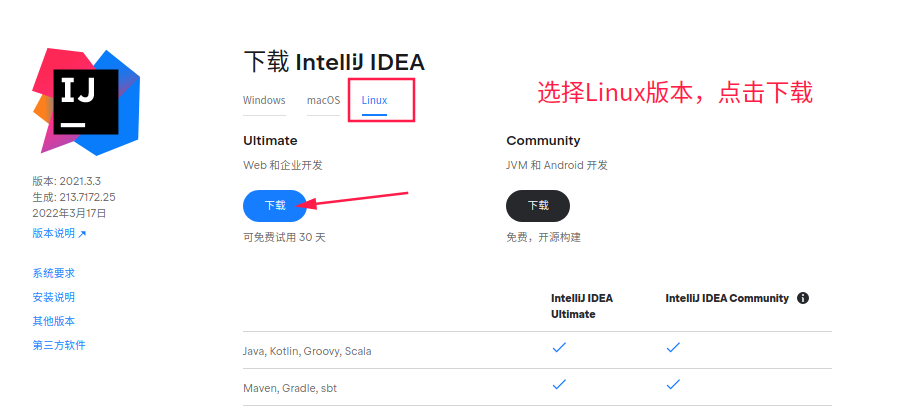Click Ultimate checkmark for Maven, Gradle row
This screenshot has width=900, height=416.
click(560, 384)
